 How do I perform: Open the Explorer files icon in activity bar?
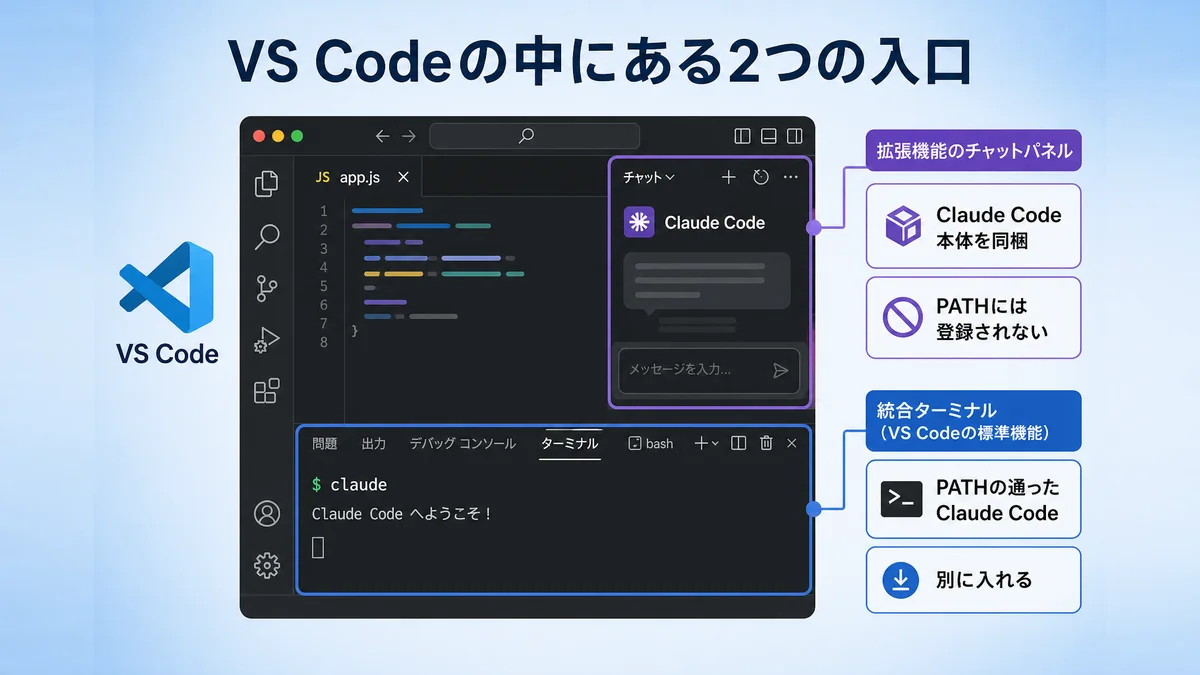[x=267, y=183]
